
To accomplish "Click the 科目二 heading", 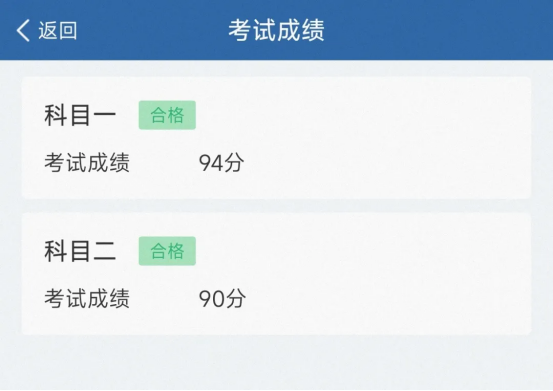I will point(80,251).
